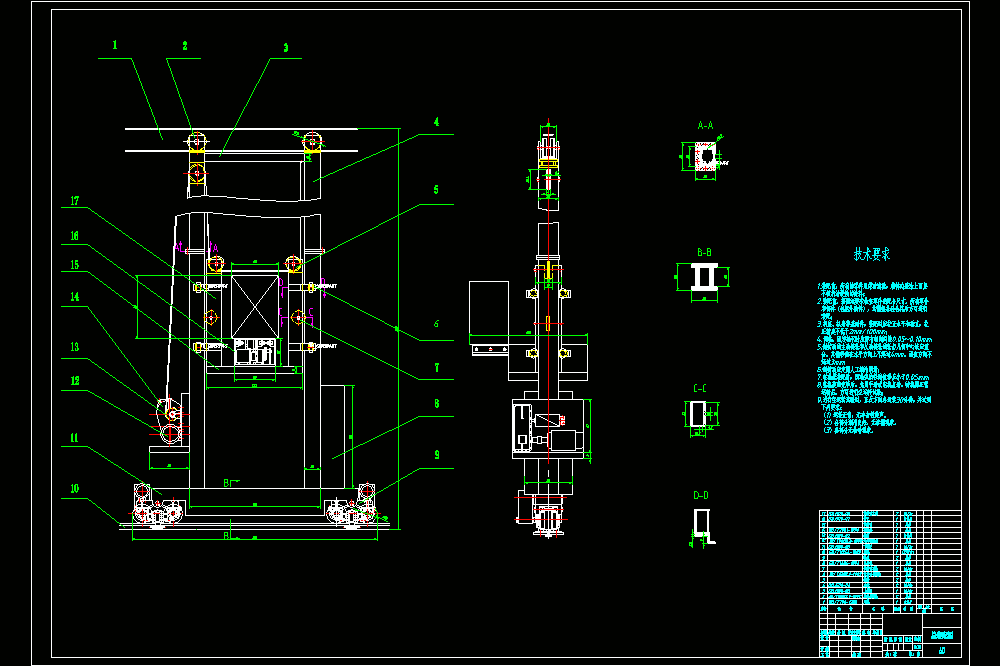Click the D-D section view title
The width and height of the screenshot is (1000, 666).
(700, 495)
